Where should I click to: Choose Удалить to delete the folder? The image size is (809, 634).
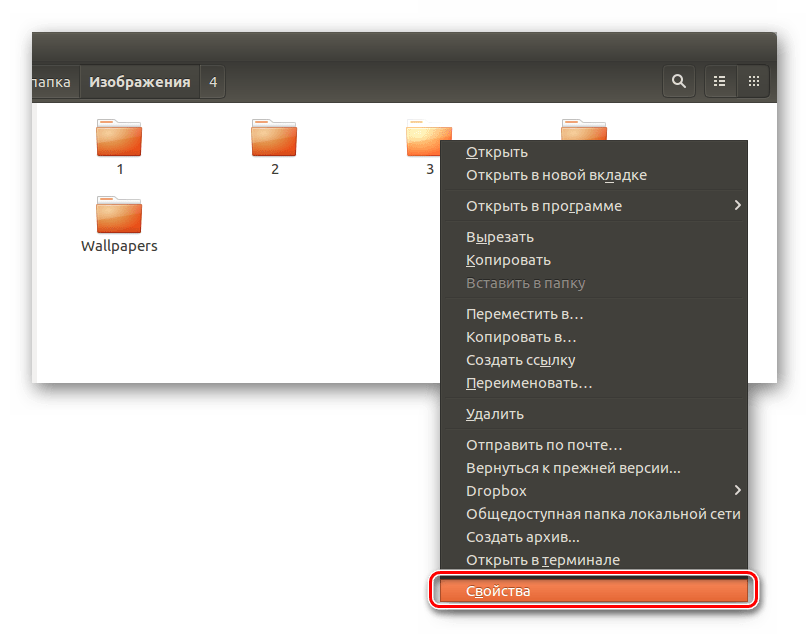(495, 414)
